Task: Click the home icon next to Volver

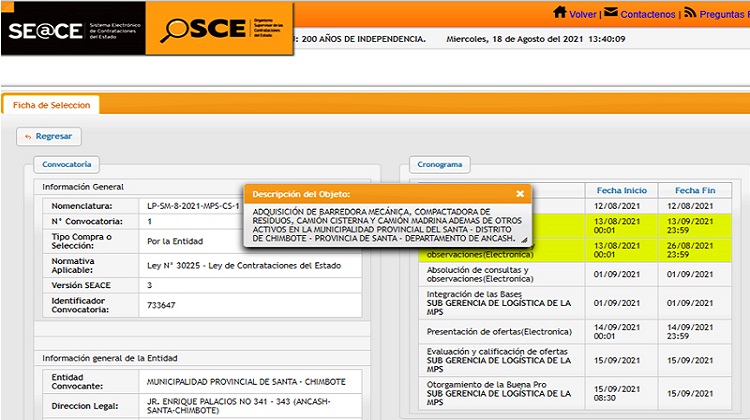Action: (x=560, y=12)
